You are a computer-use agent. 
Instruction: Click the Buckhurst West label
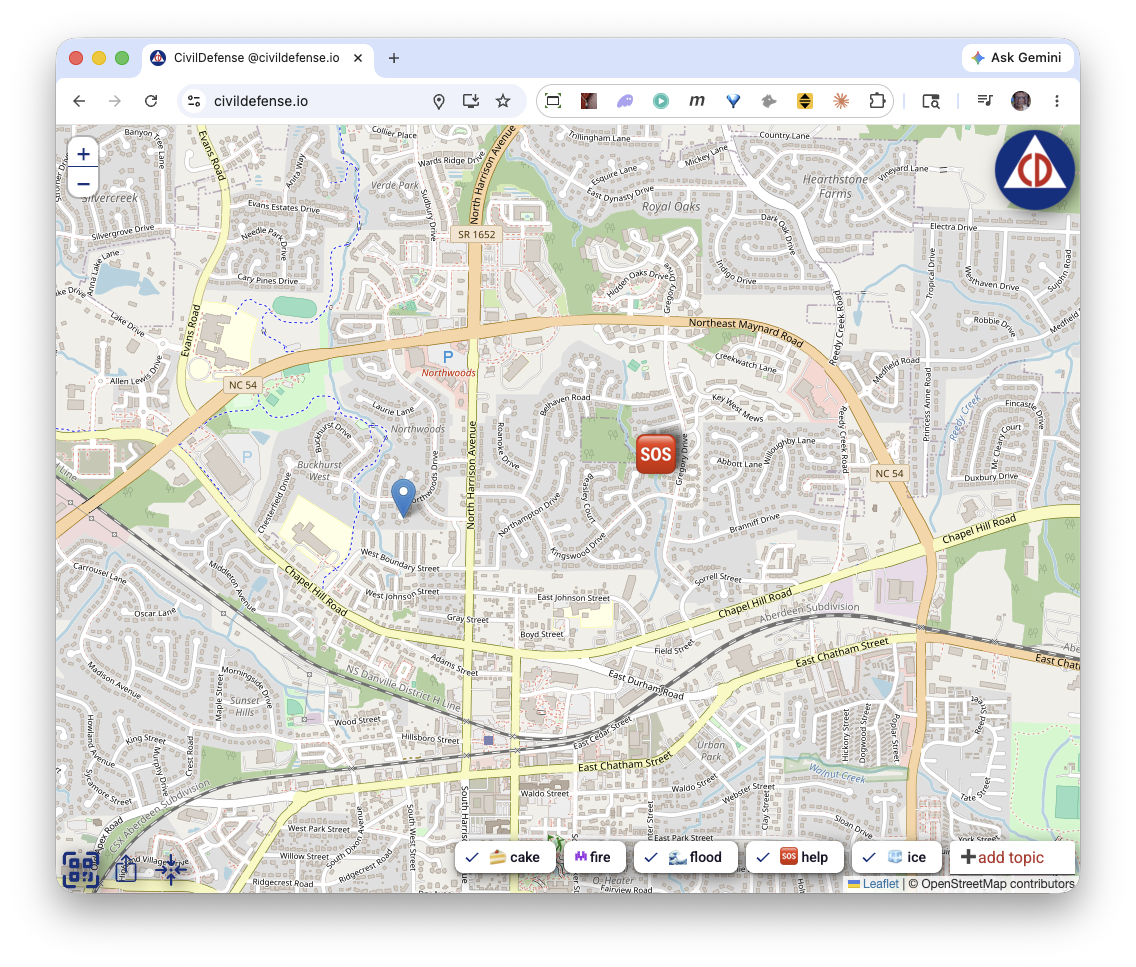pyautogui.click(x=320, y=470)
